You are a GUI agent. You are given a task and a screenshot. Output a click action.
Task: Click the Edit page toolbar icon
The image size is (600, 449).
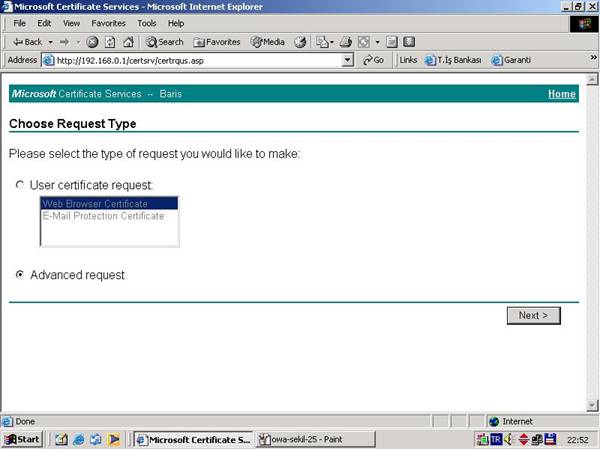point(364,42)
